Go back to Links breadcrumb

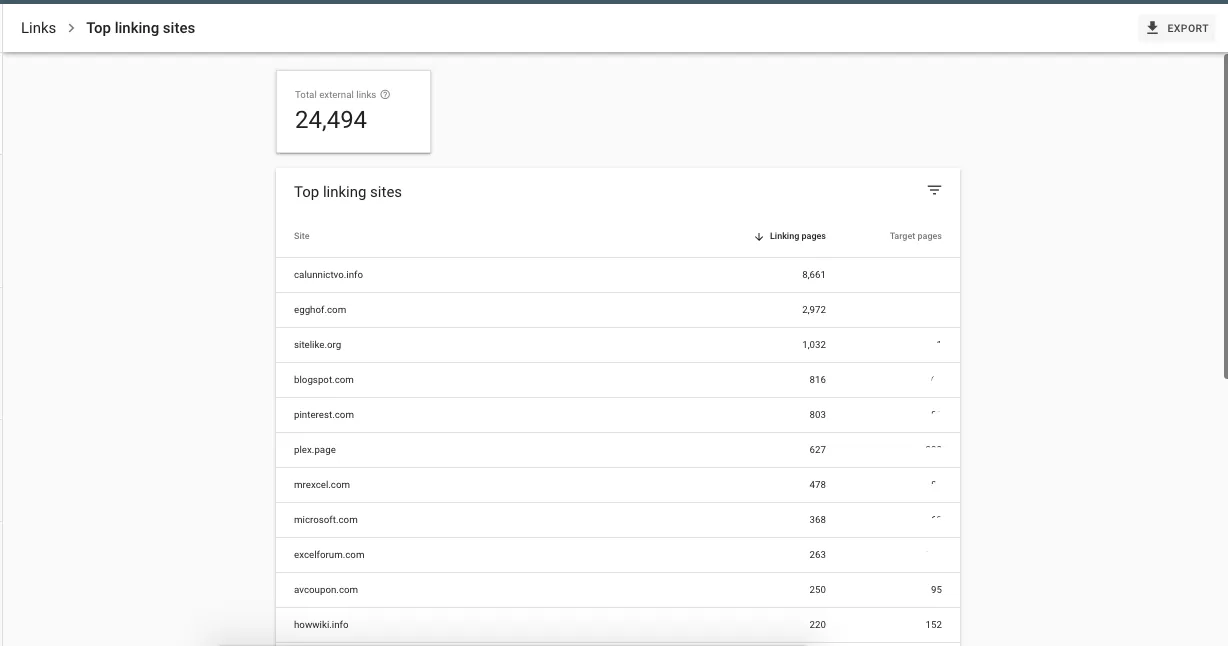click(38, 28)
